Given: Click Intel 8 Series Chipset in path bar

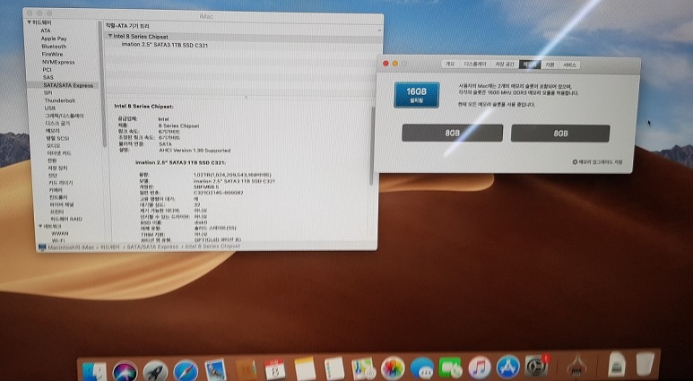Looking at the screenshot, I should (x=212, y=246).
